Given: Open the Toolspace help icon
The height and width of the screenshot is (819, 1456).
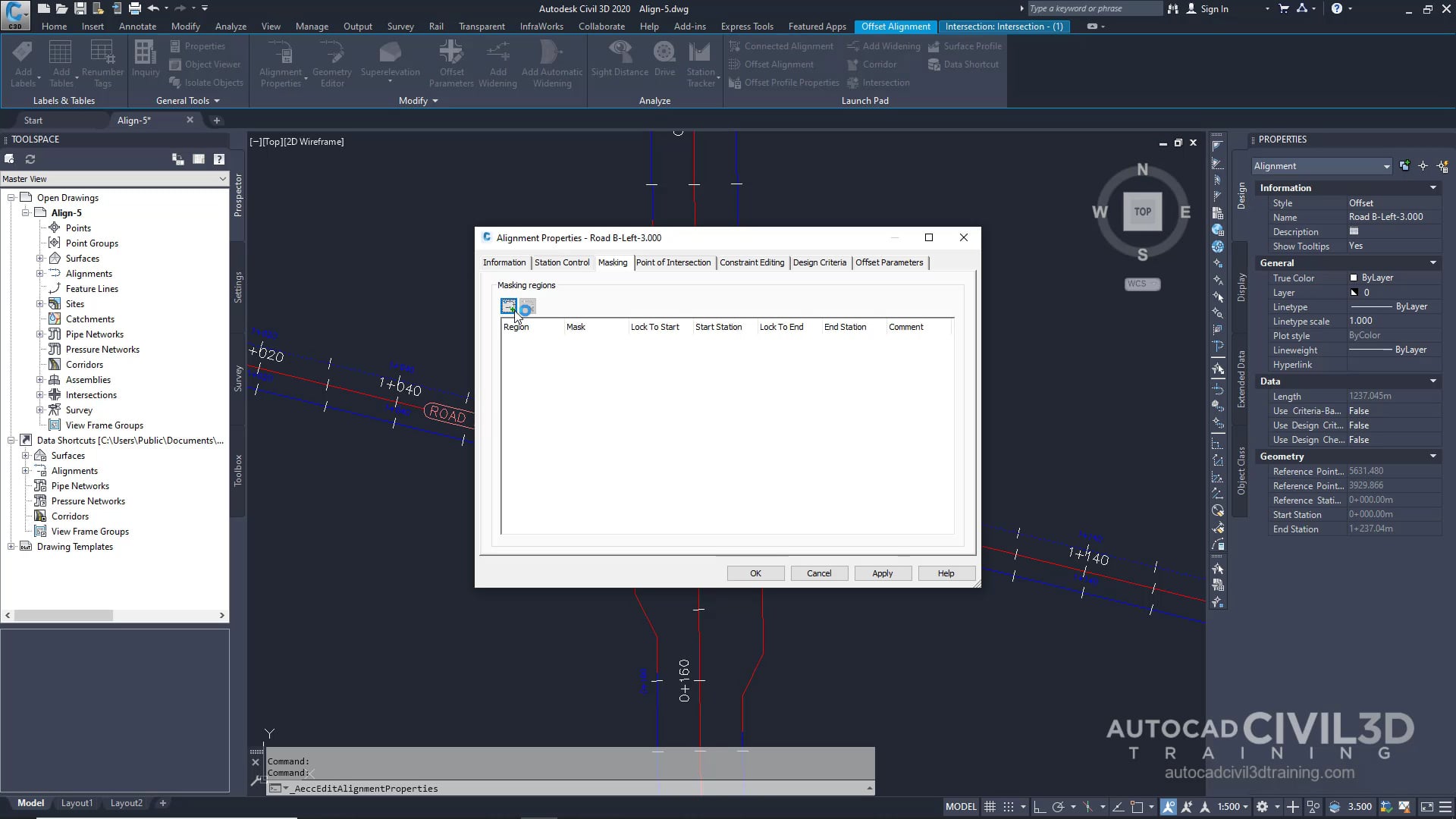Looking at the screenshot, I should click(219, 159).
